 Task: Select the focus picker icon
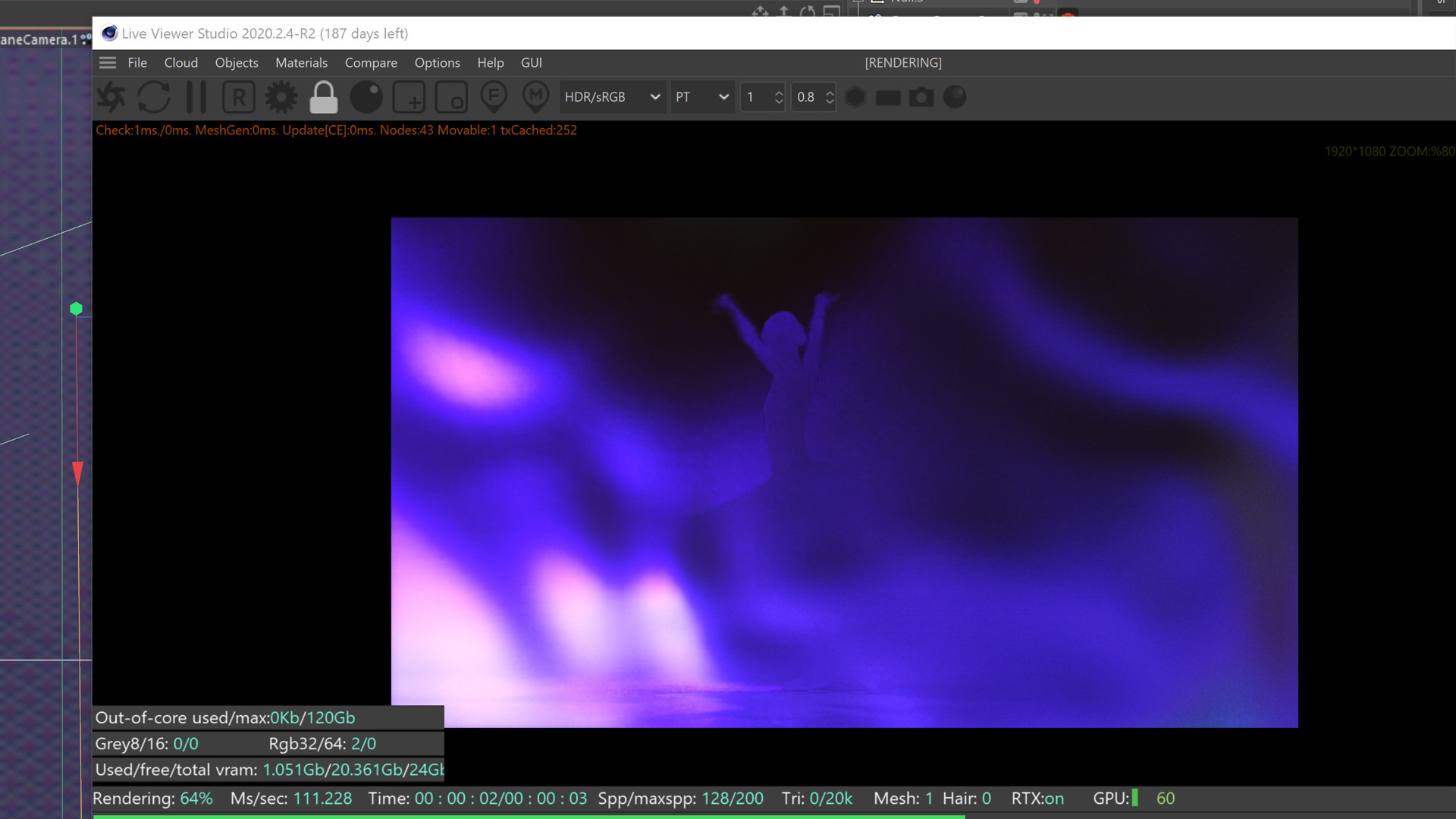(x=494, y=97)
